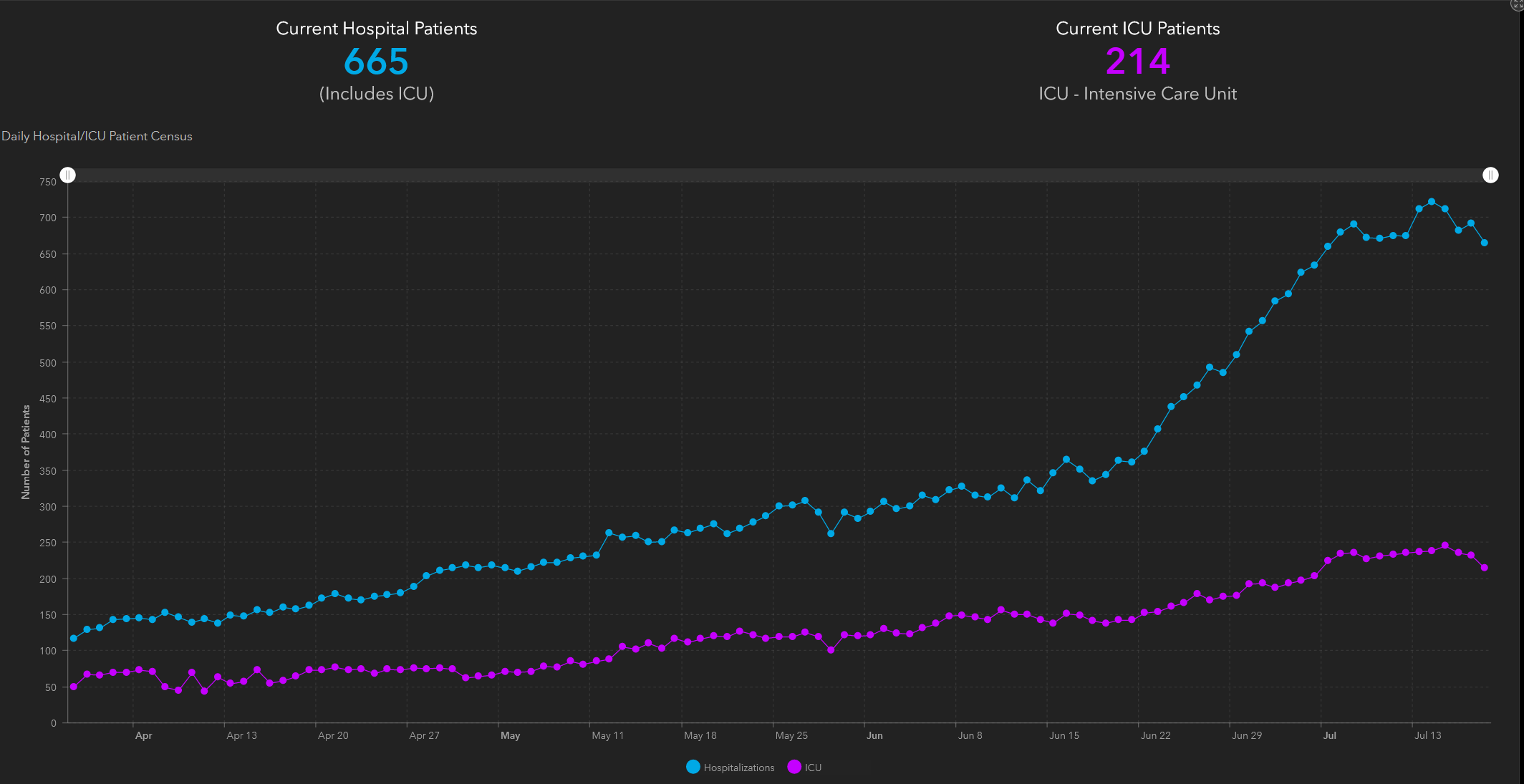
Task: Click the May x-axis label
Action: pos(511,735)
